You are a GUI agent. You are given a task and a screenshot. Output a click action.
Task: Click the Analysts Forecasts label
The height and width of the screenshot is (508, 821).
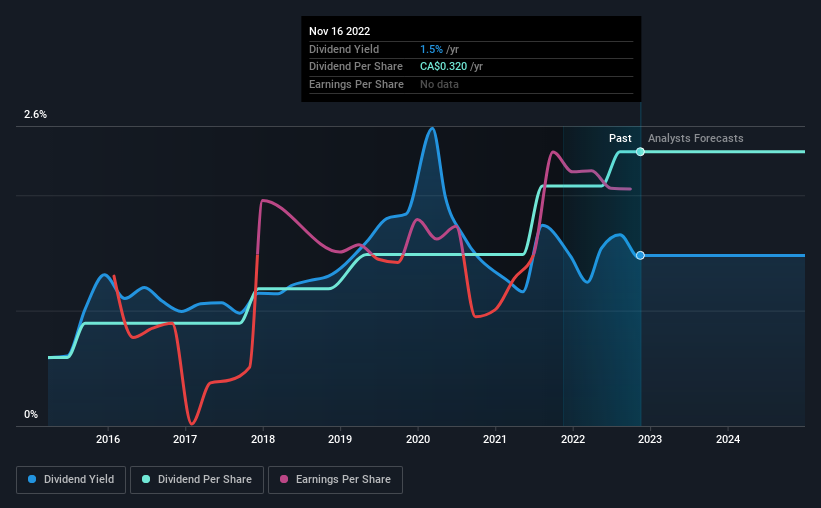coord(695,138)
